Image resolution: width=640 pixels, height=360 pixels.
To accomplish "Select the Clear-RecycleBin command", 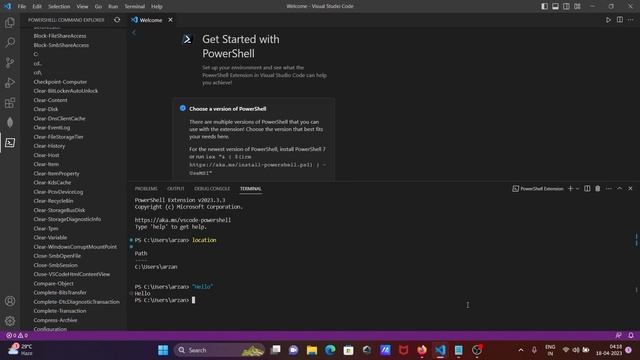I will 53,201.
